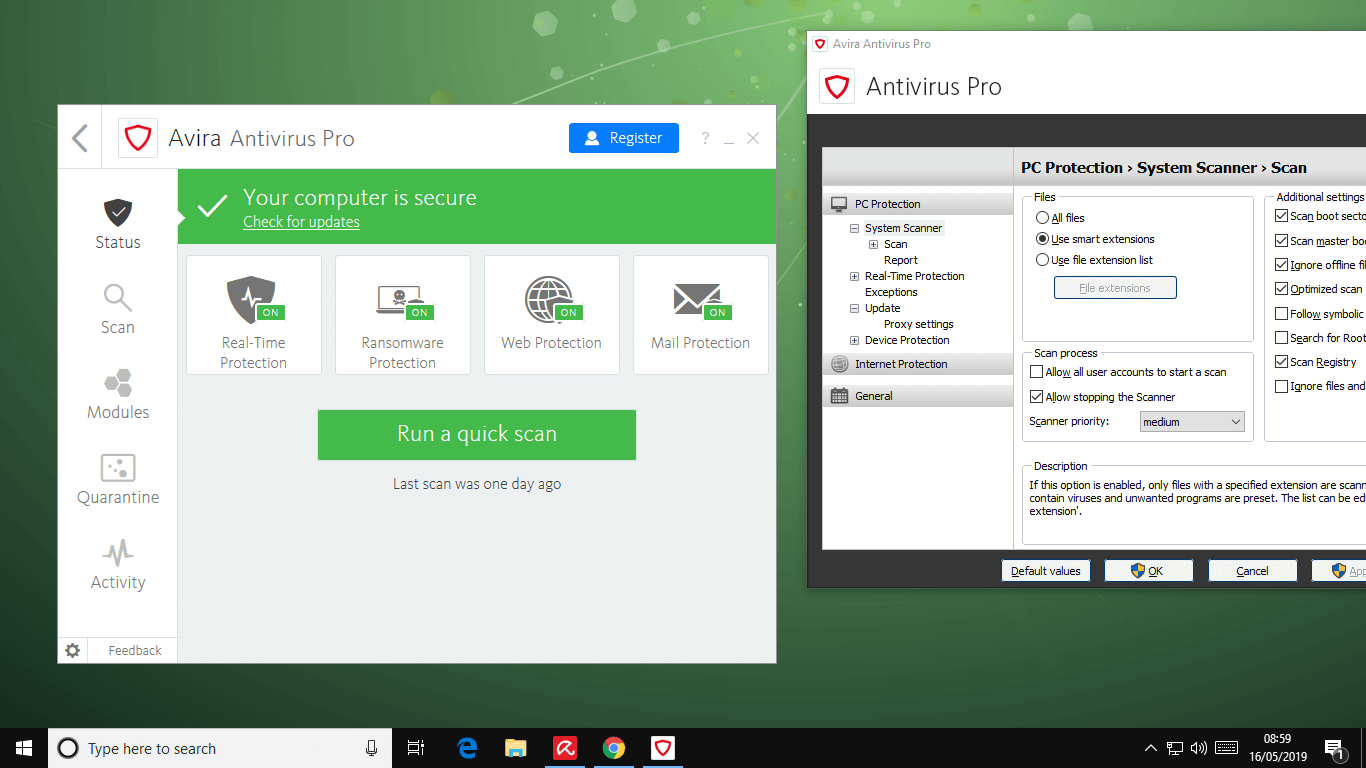Open Internet Protection section
Image resolution: width=1366 pixels, height=768 pixels.
[918, 364]
